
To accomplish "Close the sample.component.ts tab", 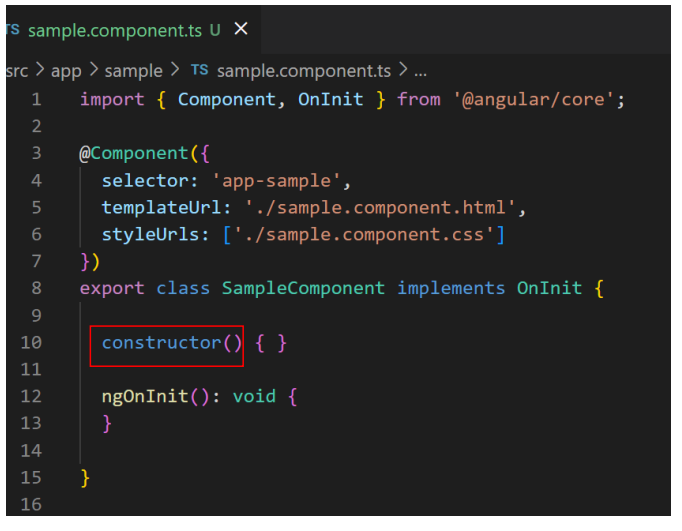I will (x=240, y=29).
